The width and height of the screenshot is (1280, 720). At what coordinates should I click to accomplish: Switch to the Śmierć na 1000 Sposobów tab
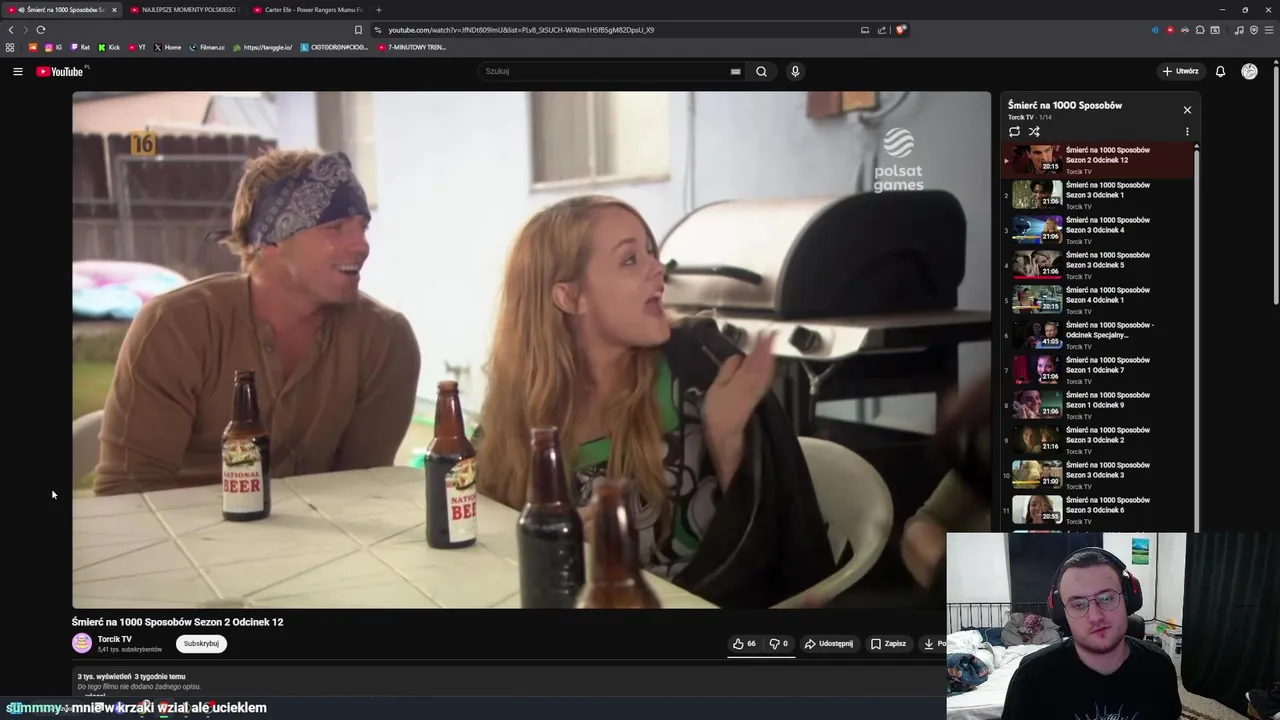coord(60,10)
